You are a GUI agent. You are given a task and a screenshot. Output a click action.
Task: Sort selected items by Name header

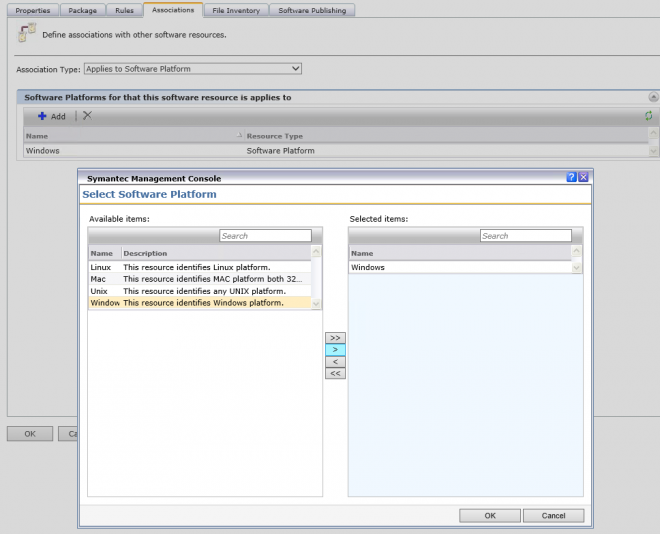pyautogui.click(x=460, y=253)
